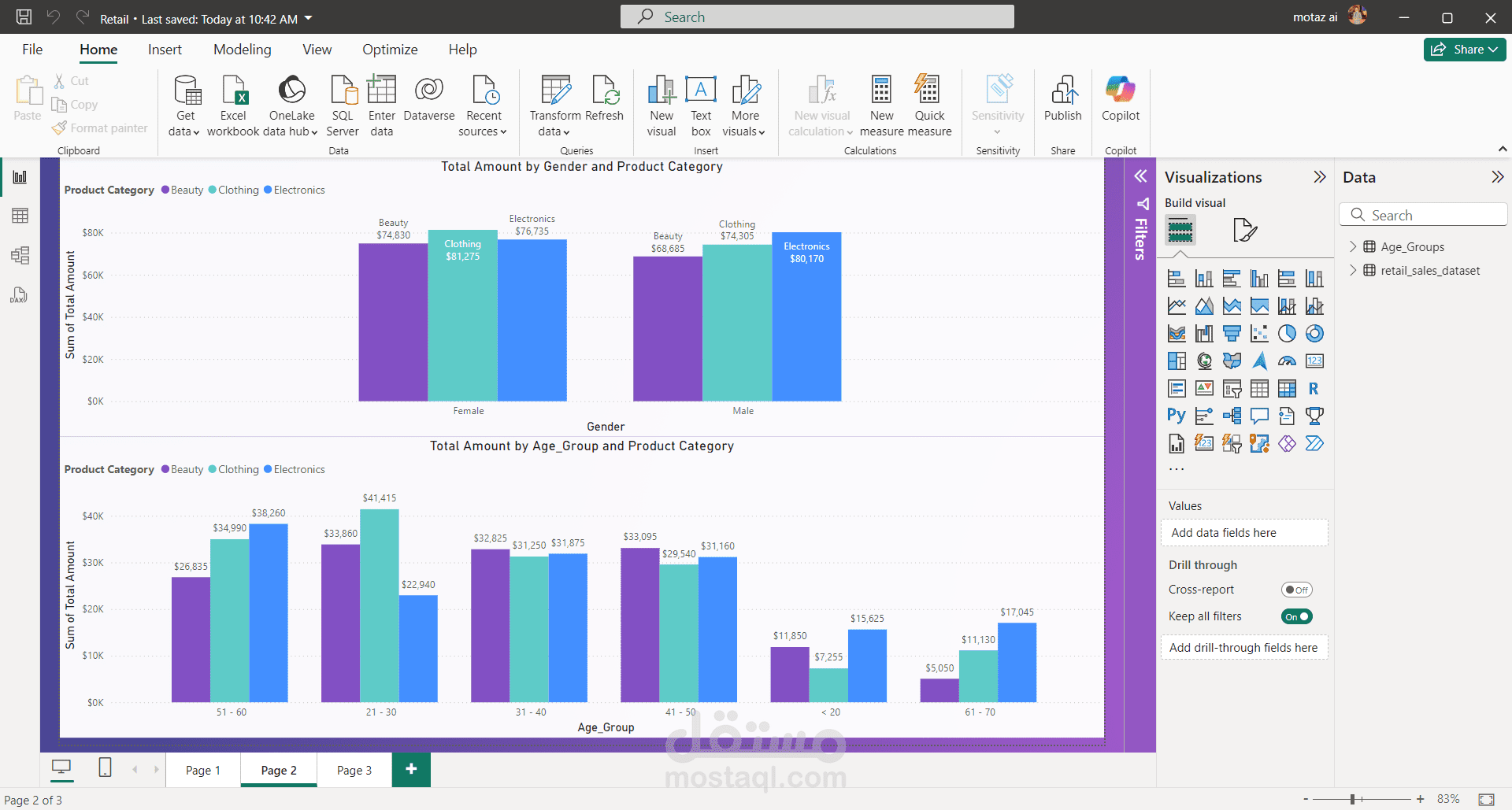
Task: Select the Q&A visual icon
Action: (1259, 416)
